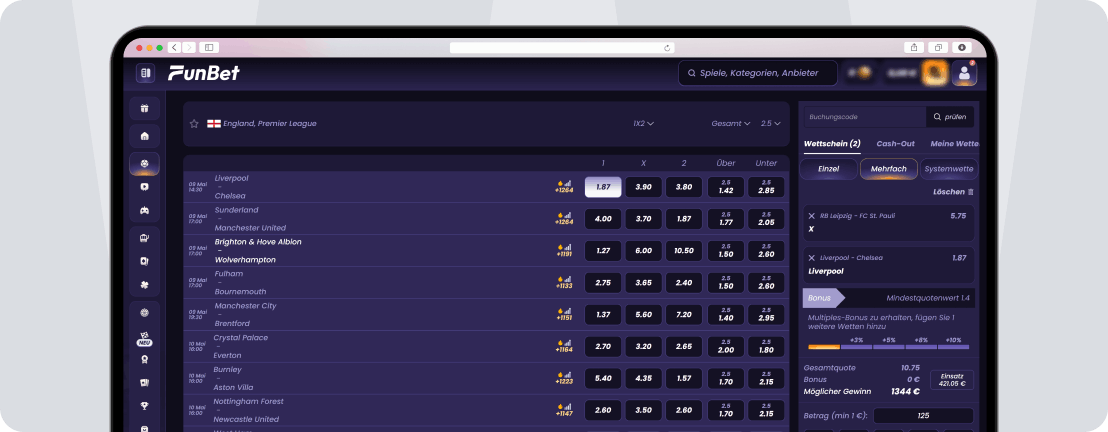Remove Liverpool - Chelsea bet from slip
This screenshot has height=432, width=1108.
click(811, 258)
